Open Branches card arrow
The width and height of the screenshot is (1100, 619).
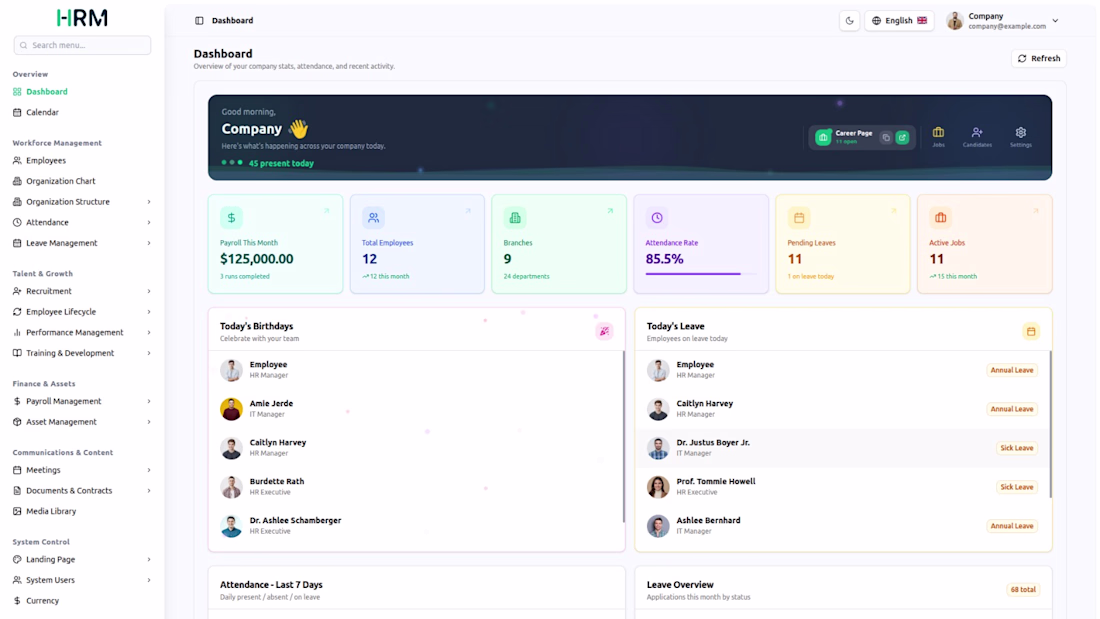coord(610,211)
